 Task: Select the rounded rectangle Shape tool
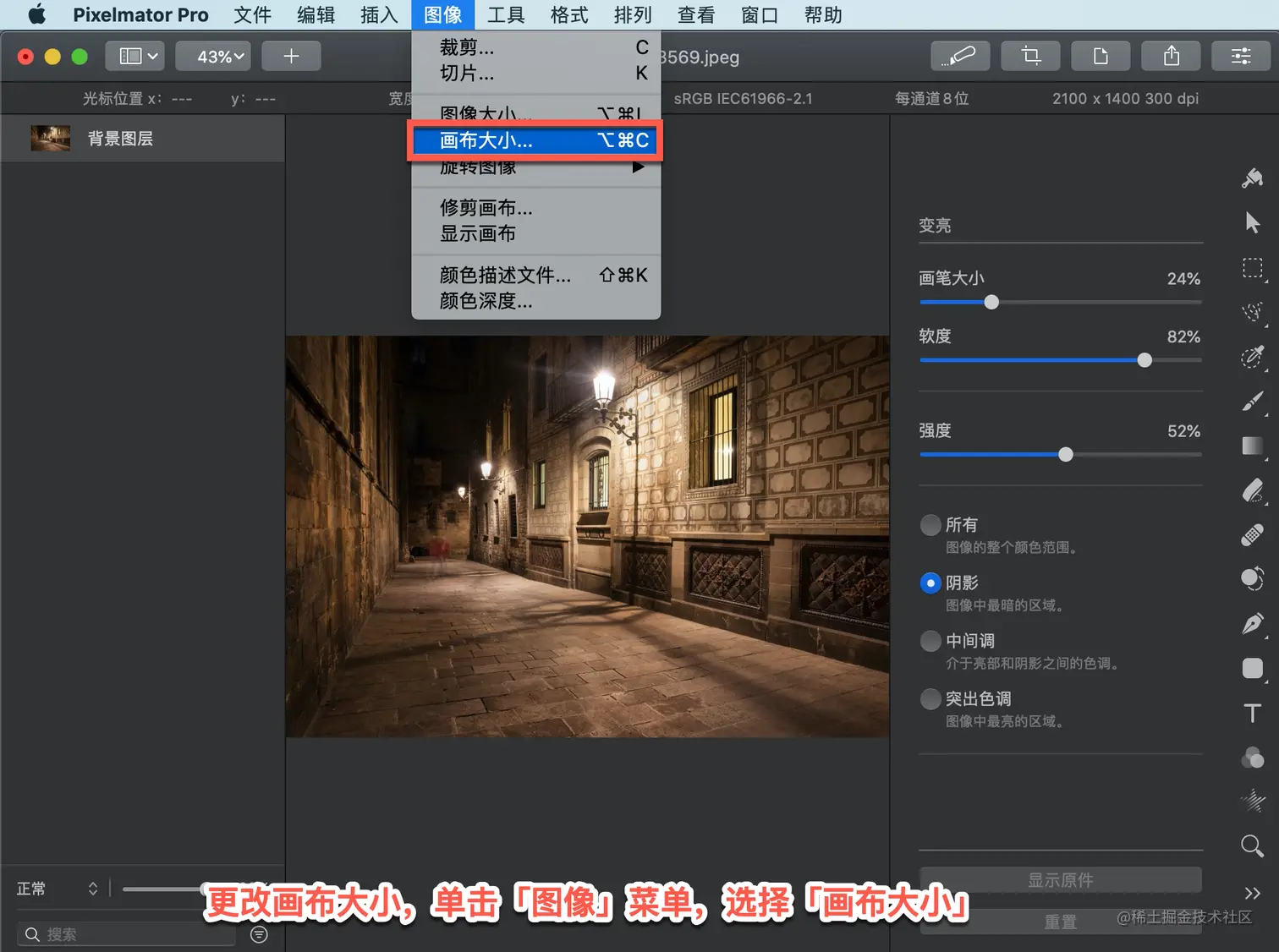coord(1252,669)
